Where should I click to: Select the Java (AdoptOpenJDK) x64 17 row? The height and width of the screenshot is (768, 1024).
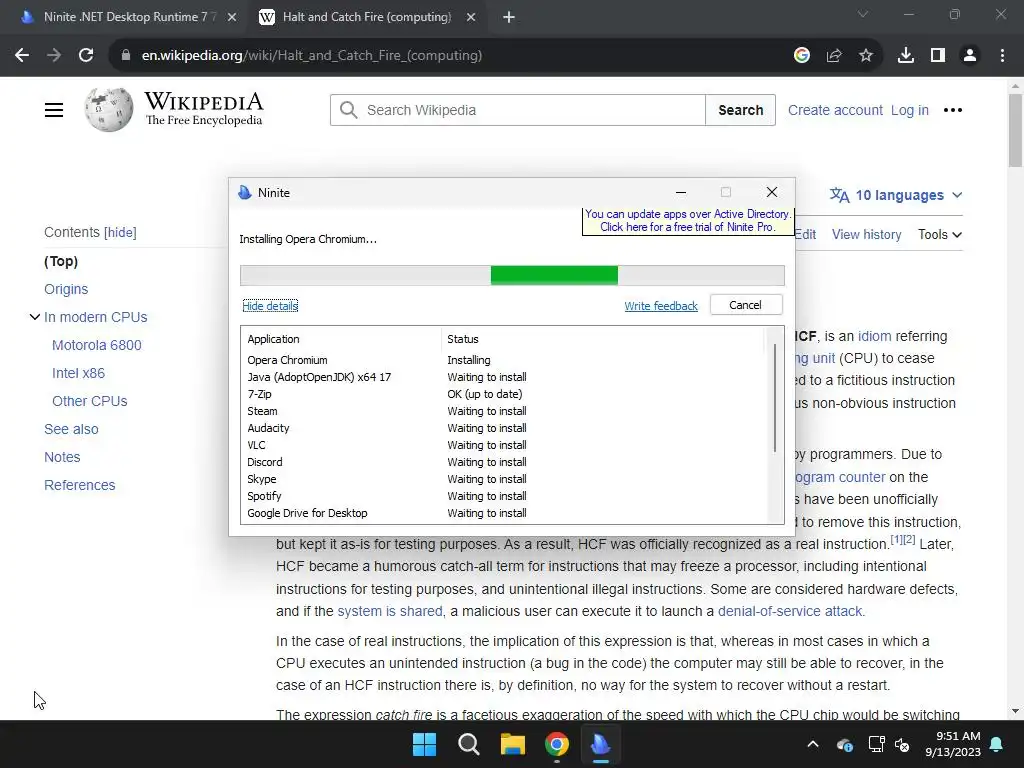tap(502, 377)
